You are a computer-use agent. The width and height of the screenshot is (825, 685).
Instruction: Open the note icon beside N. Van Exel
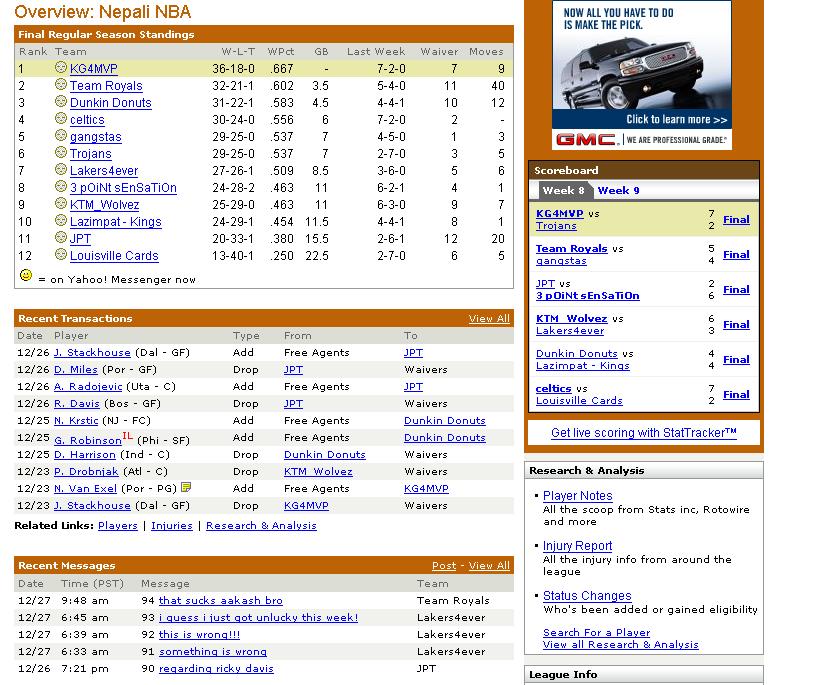click(186, 488)
